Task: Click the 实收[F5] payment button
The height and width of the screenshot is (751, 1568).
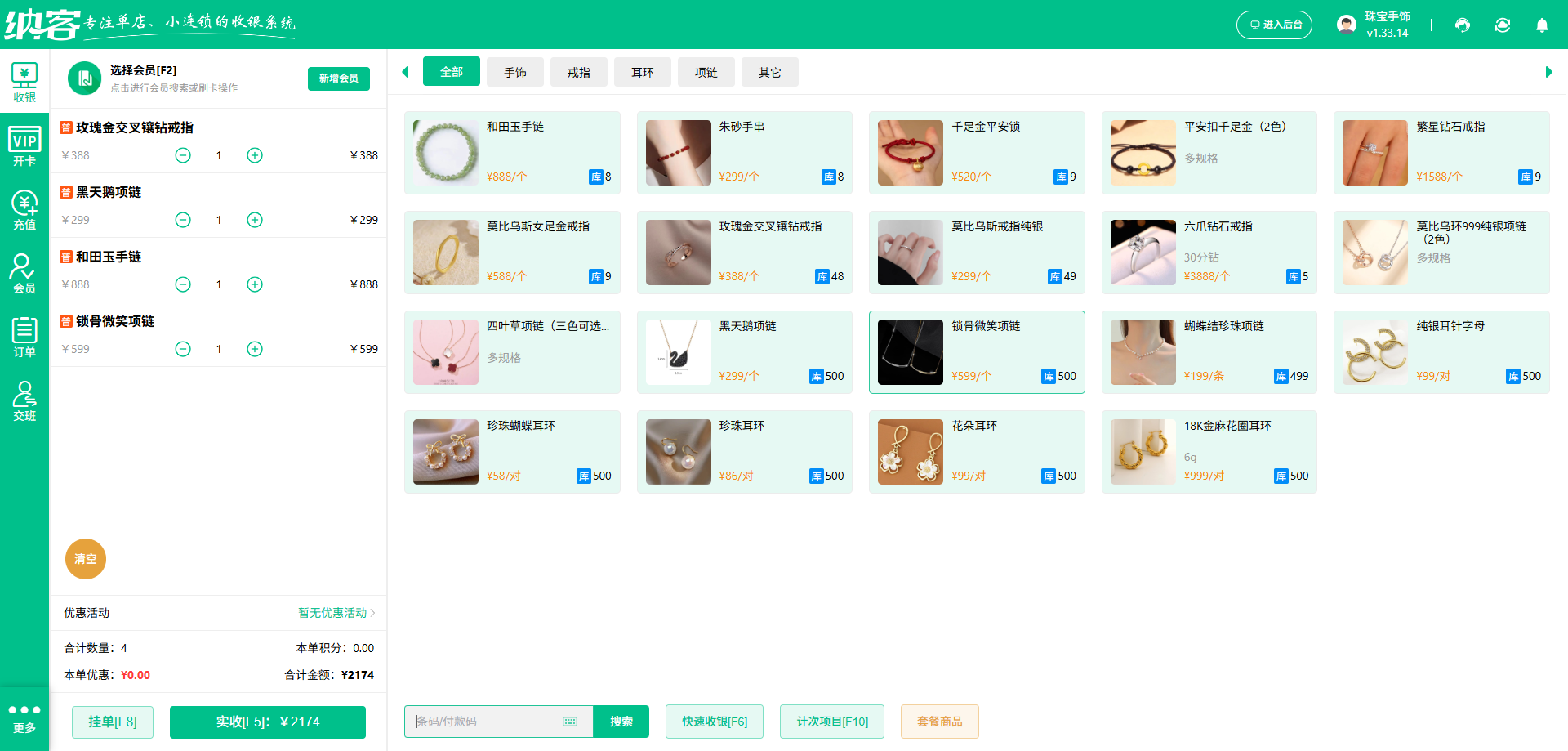Action: pos(267,722)
